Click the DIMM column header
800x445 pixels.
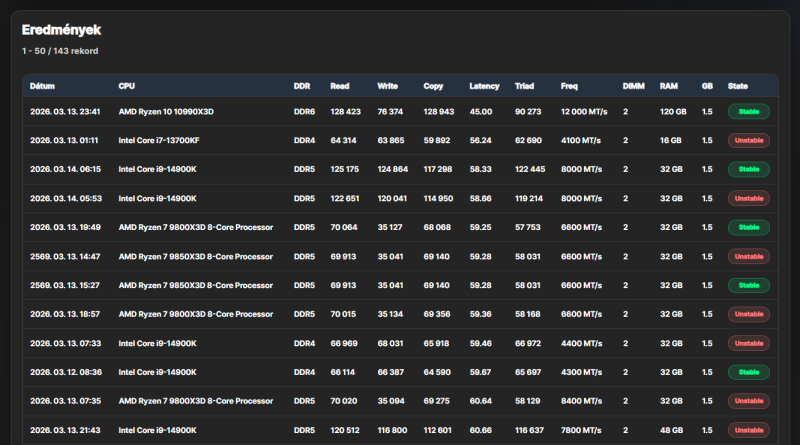[633, 86]
